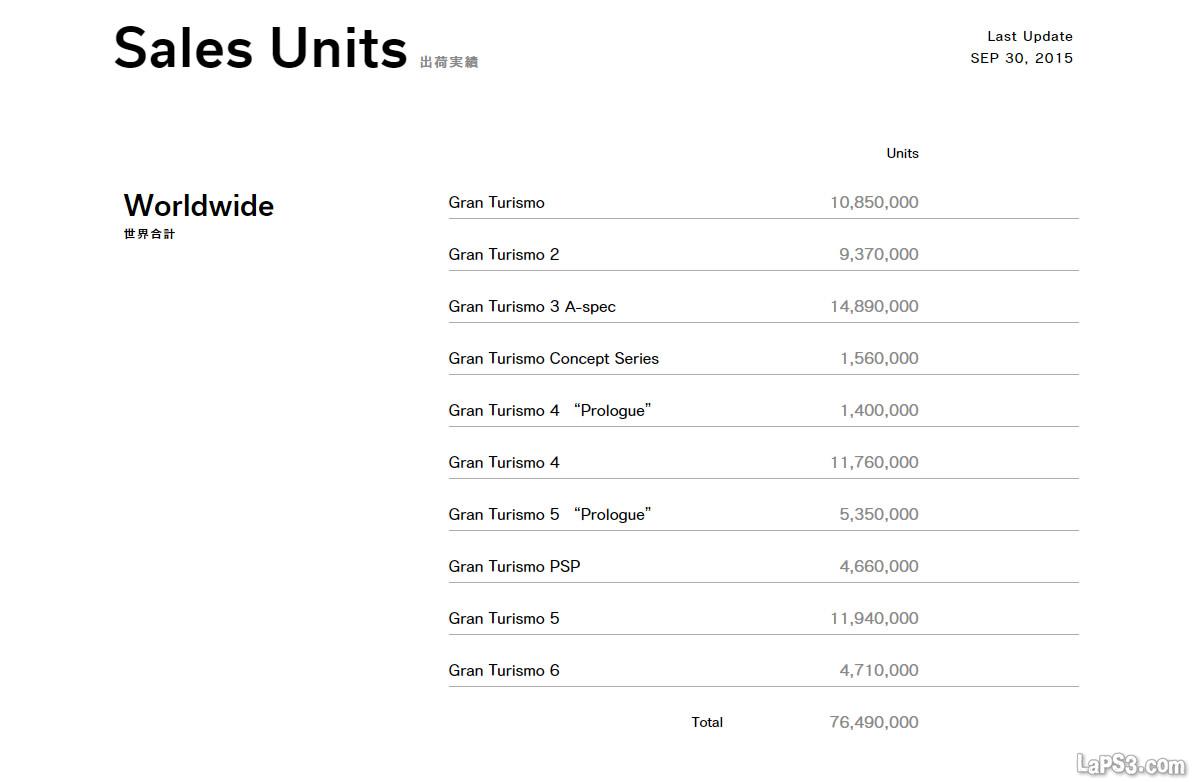Viewport: 1196px width, 782px height.
Task: Click the "Last Update" label
Action: [x=1029, y=36]
